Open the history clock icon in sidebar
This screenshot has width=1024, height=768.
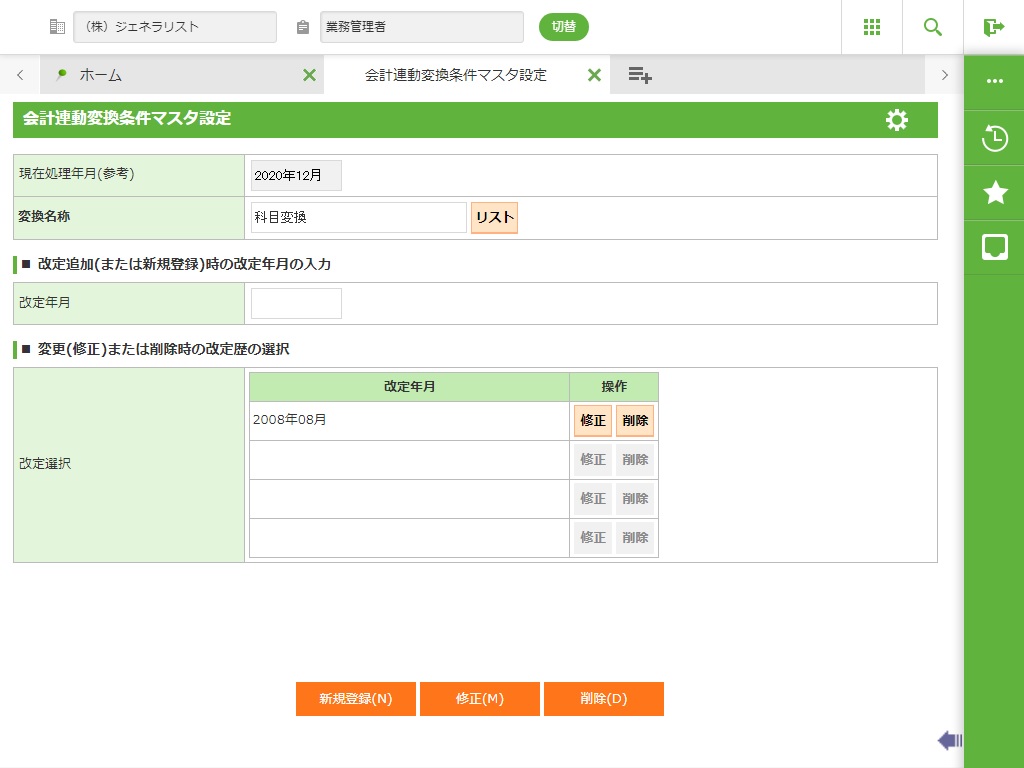[x=994, y=138]
